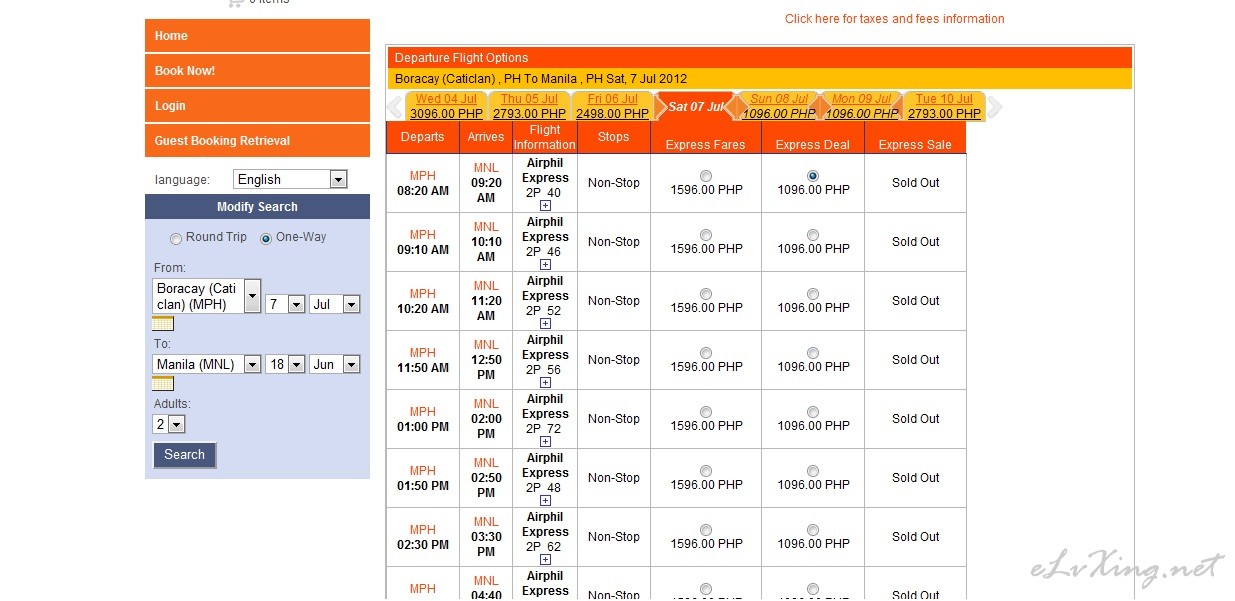Select Express Deal for the 01:00 PM flight
This screenshot has height=601, width=1235.
click(x=813, y=412)
